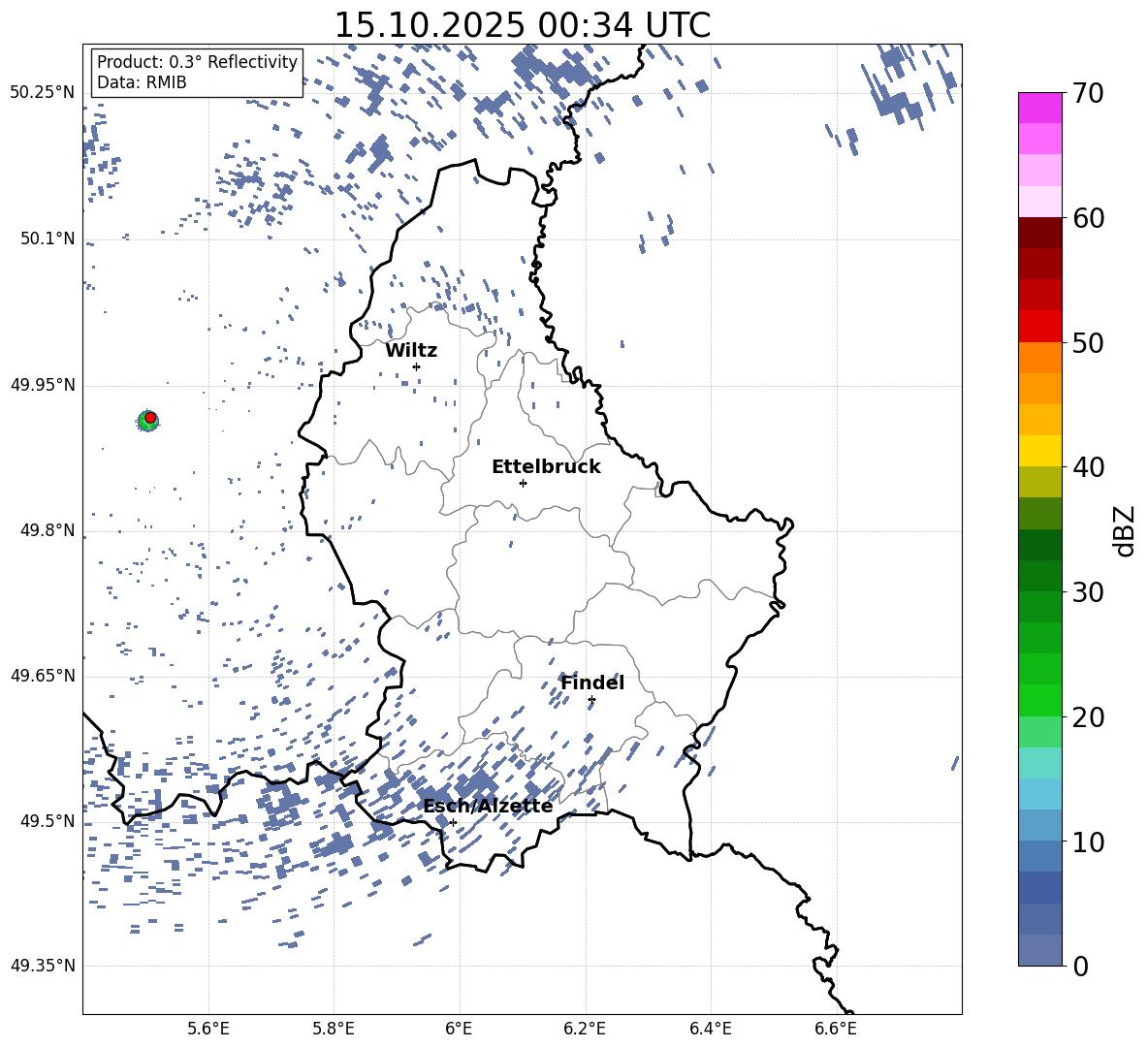Click the Esch/Alzette city label

[x=488, y=806]
